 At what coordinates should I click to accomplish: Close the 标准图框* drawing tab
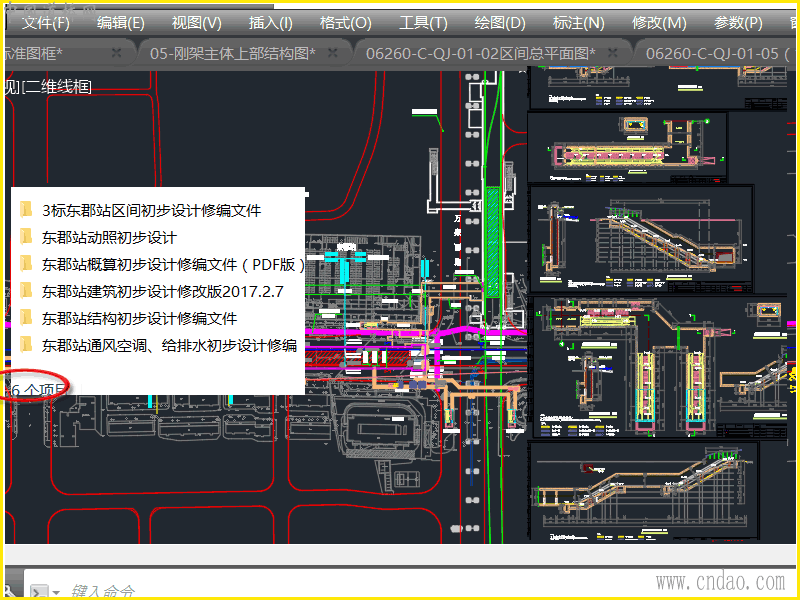116,53
